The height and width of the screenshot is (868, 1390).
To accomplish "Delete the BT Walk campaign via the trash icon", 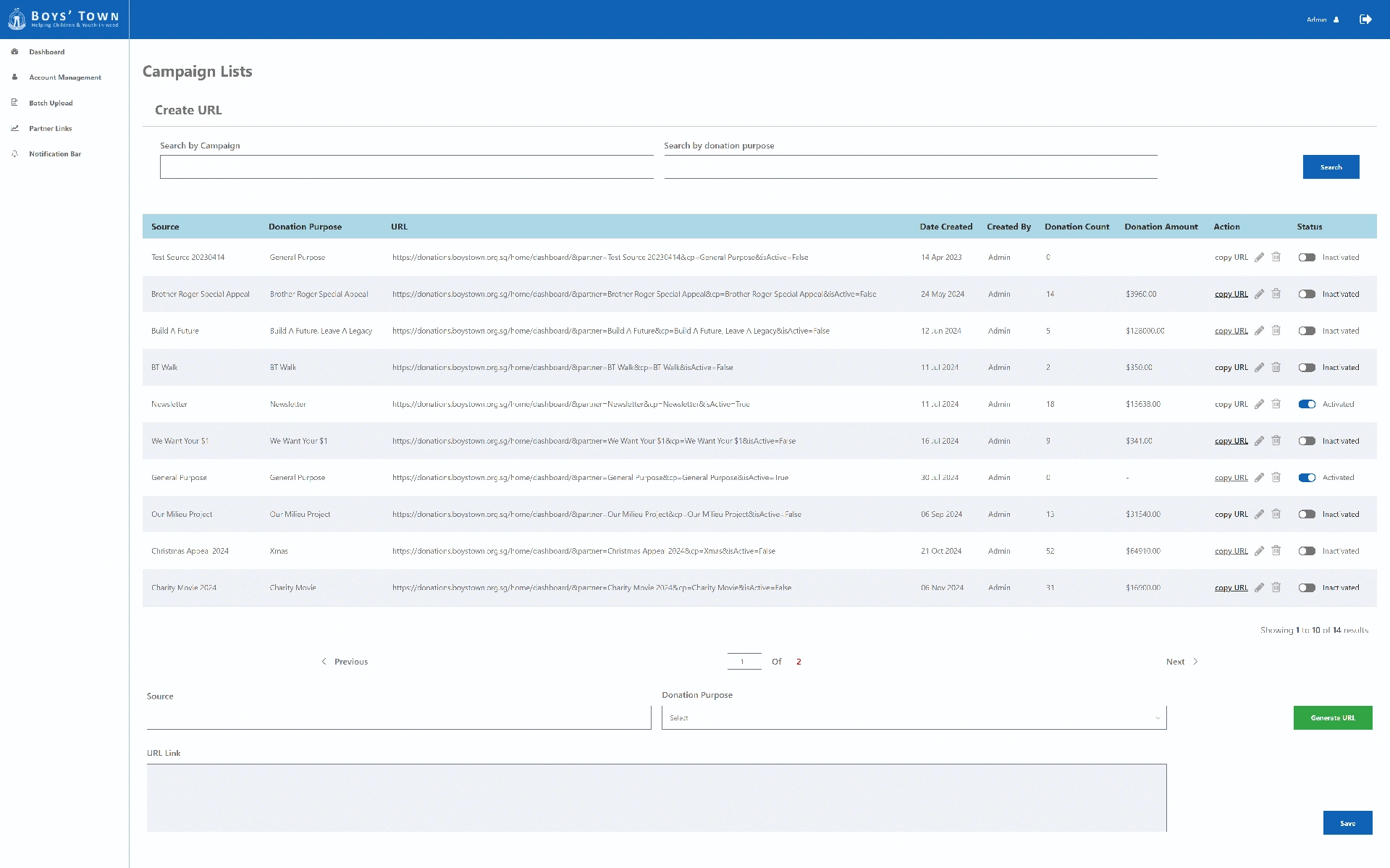I will coord(1276,368).
